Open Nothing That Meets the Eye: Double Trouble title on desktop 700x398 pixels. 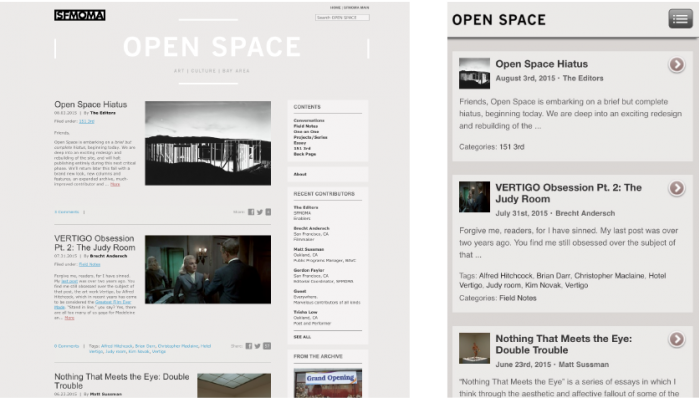(122, 381)
